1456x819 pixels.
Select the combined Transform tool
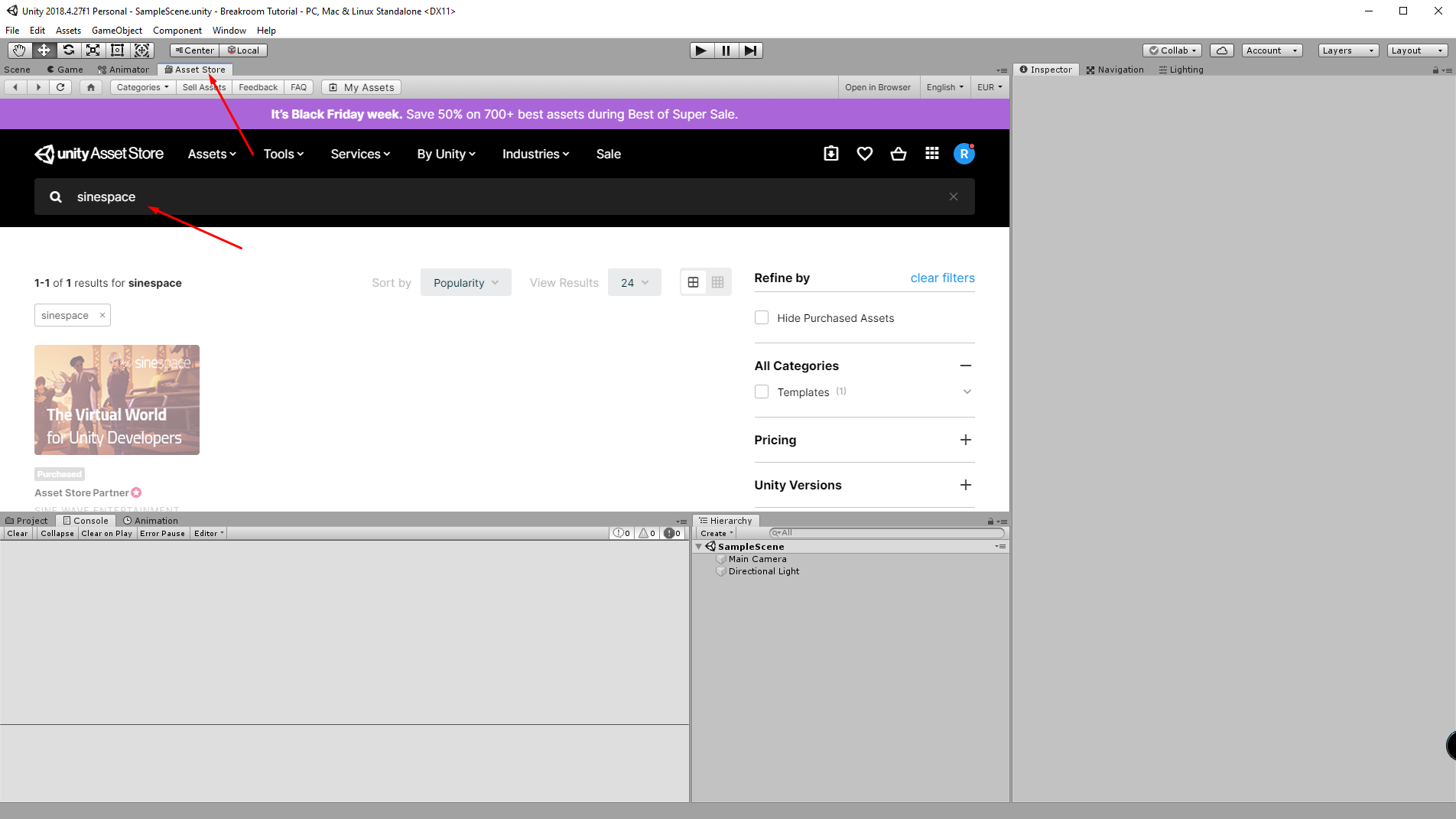click(142, 50)
